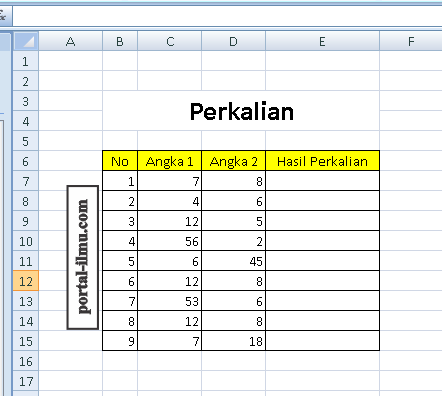
Task: Click the 'Angka 1' header cell
Action: pyautogui.click(x=170, y=161)
